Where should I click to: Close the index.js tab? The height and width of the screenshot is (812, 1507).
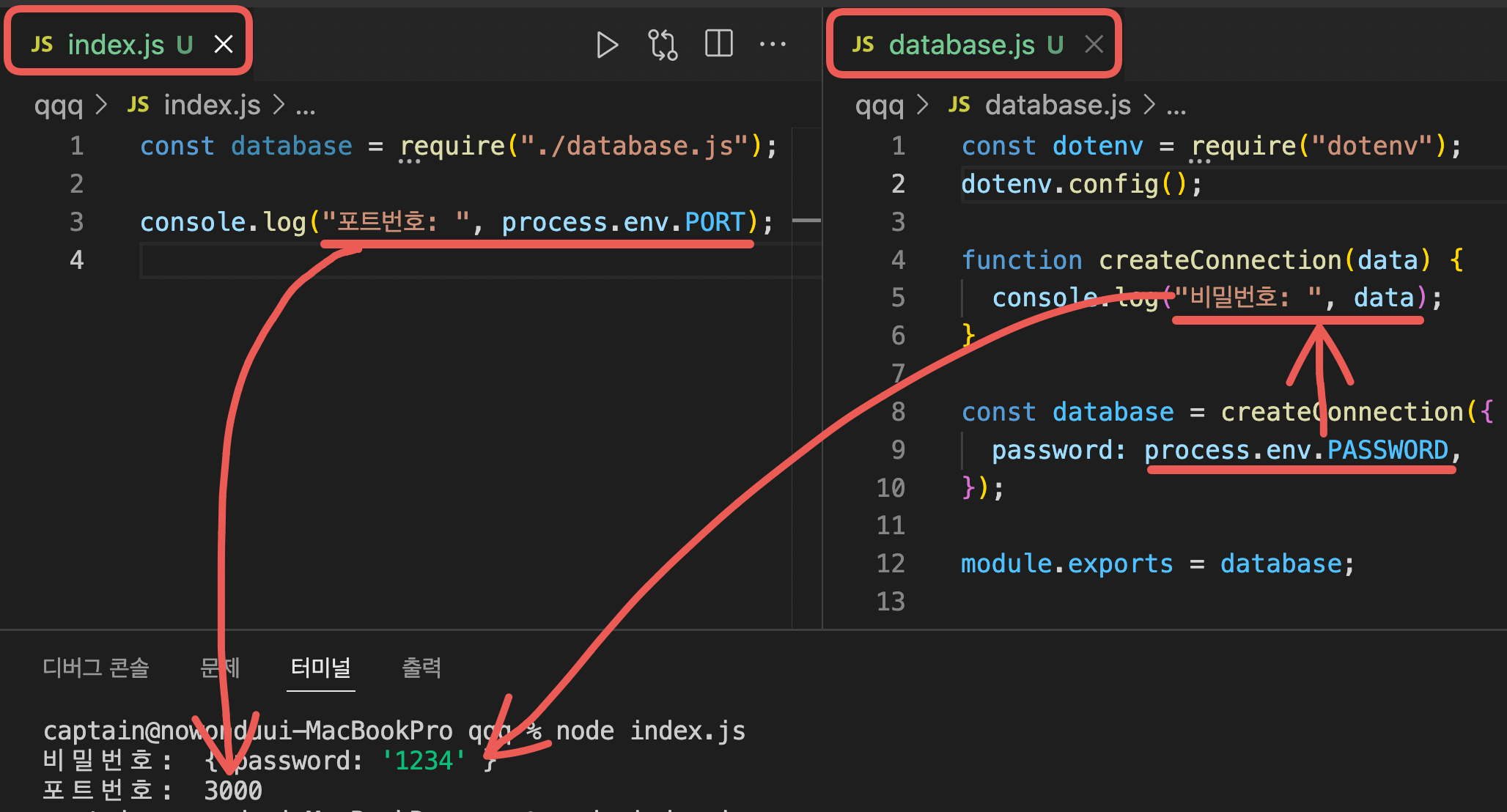tap(224, 45)
